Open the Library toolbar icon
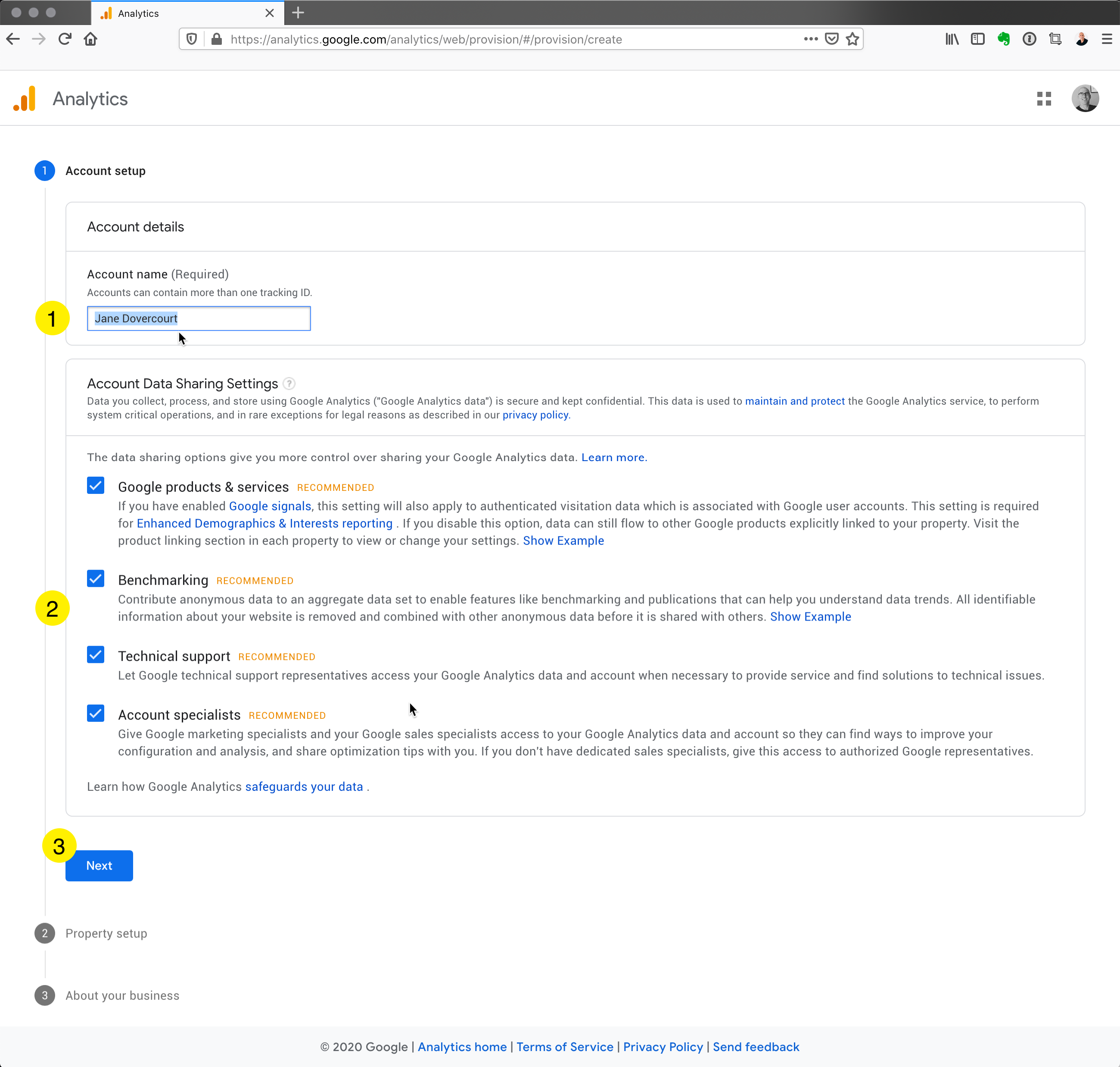 point(952,39)
